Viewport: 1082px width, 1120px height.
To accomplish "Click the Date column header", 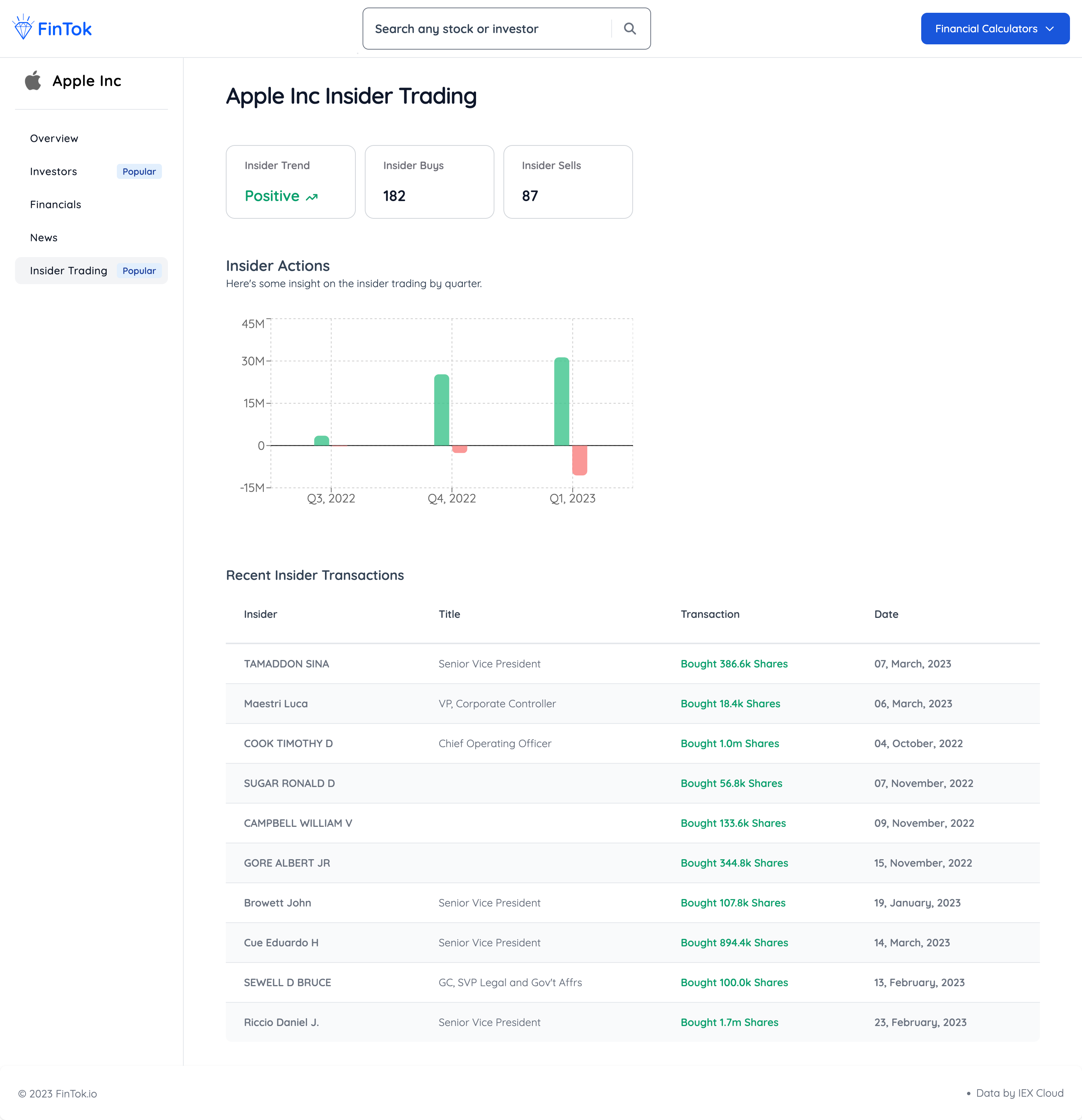I will (886, 614).
